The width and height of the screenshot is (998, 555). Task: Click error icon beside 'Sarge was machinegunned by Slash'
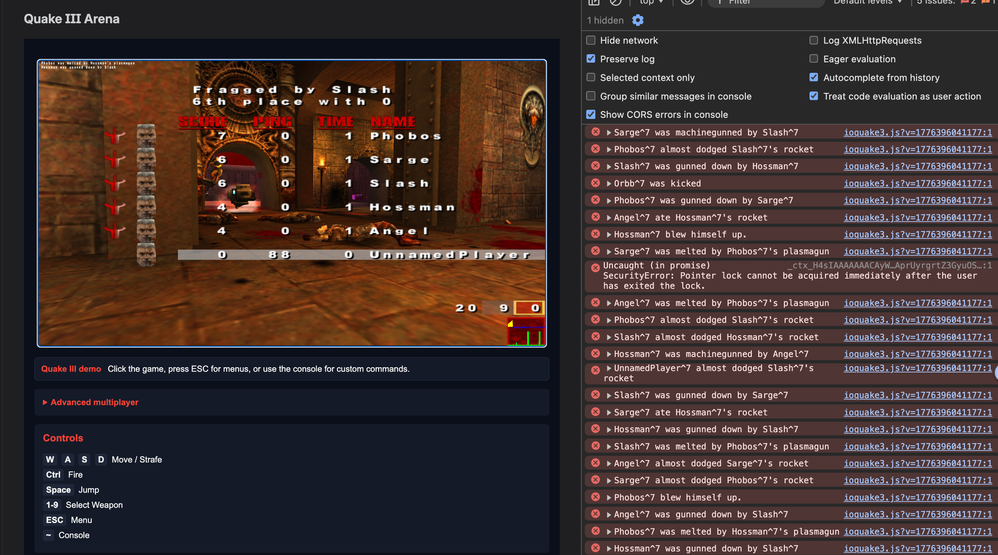pos(595,132)
